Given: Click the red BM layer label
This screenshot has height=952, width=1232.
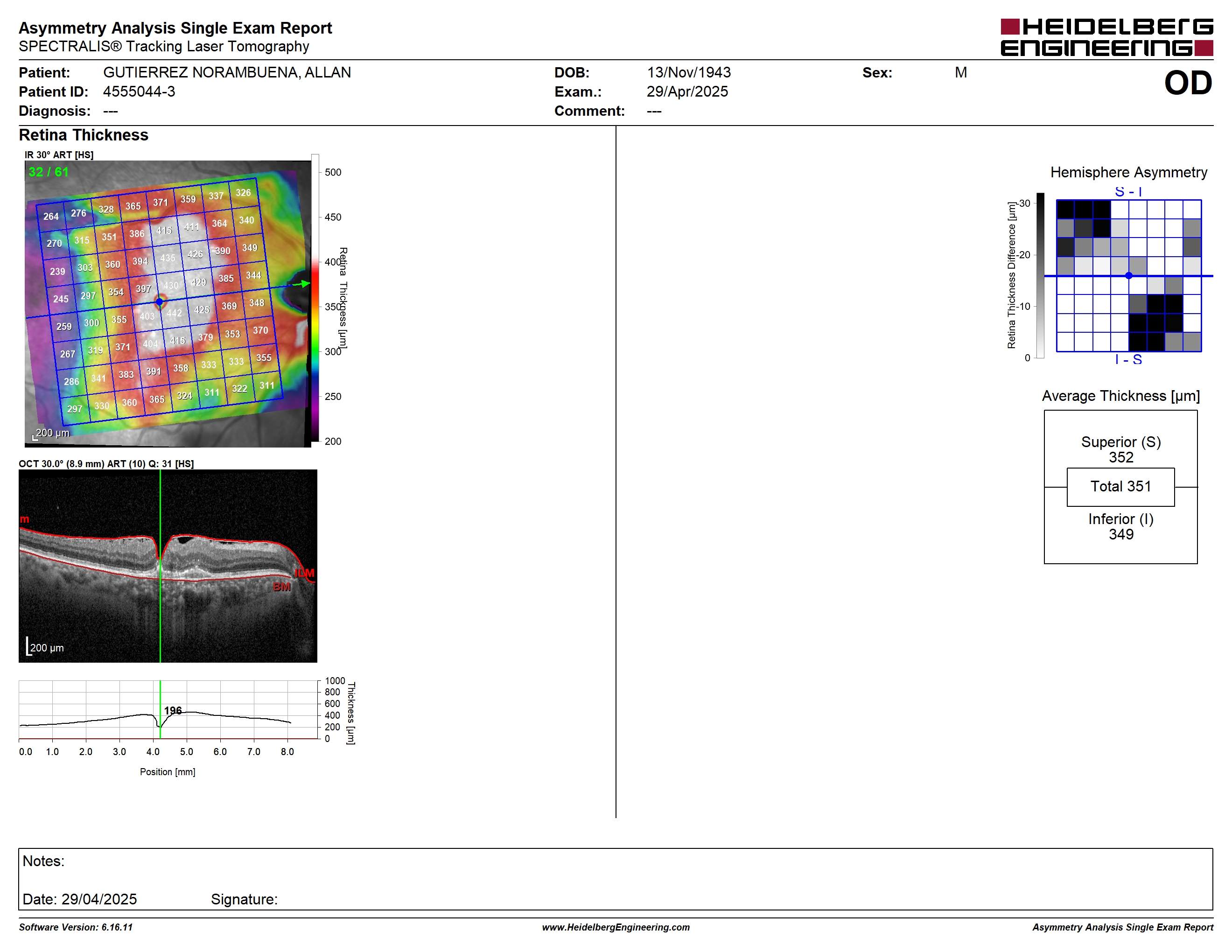Looking at the screenshot, I should (282, 587).
